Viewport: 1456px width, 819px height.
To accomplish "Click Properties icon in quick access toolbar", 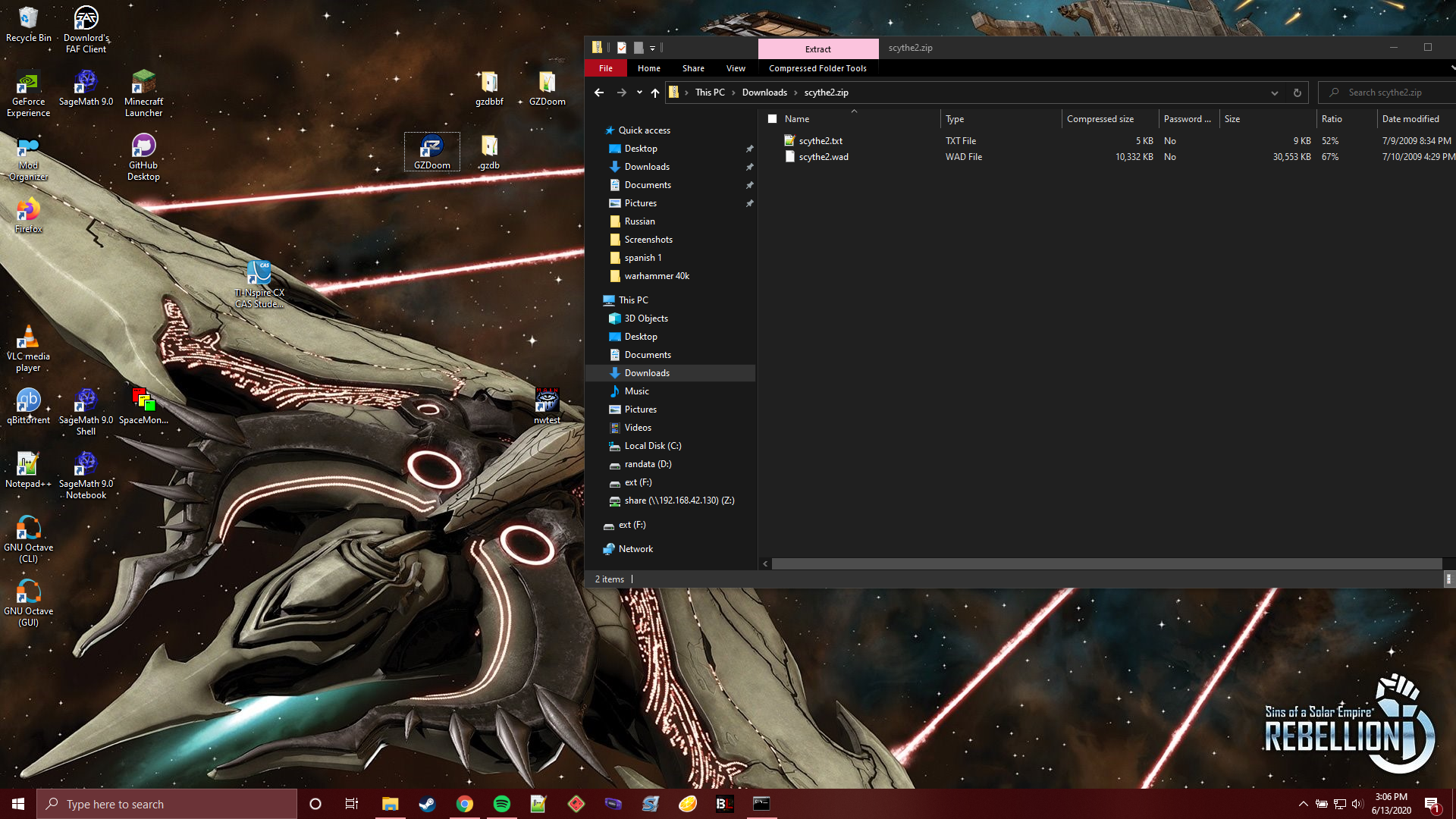I will tap(622, 48).
